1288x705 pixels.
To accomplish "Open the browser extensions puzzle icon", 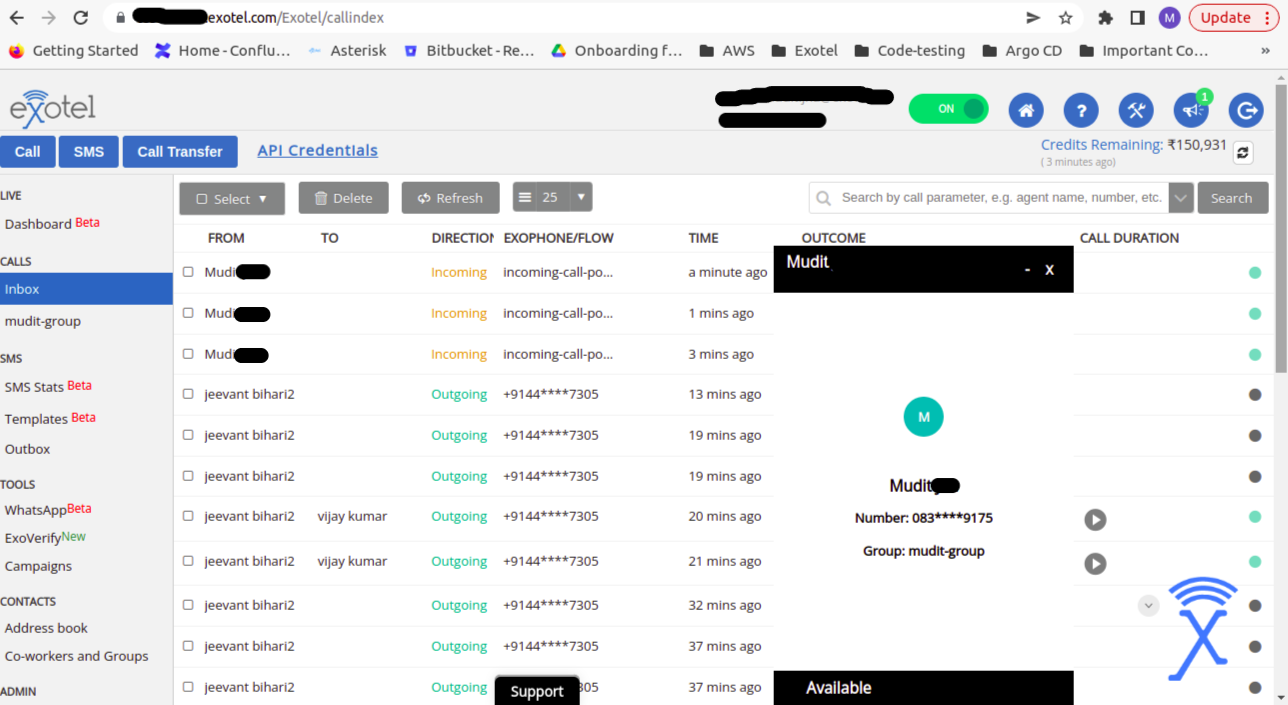I will click(x=1106, y=18).
